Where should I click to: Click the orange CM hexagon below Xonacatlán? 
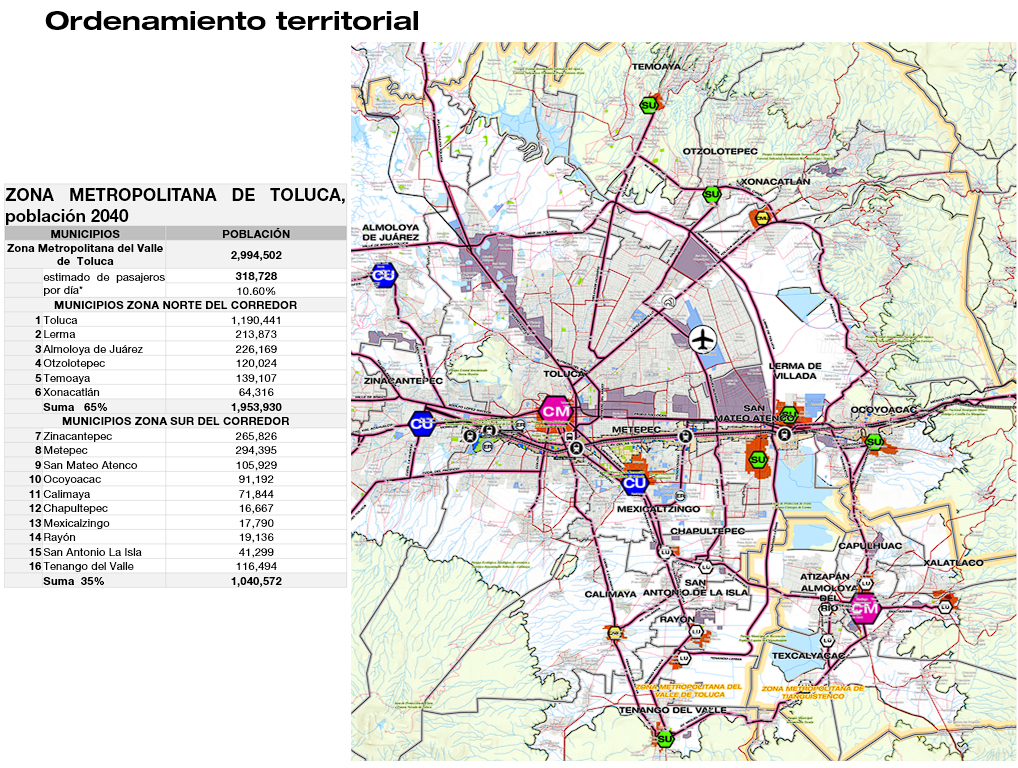point(762,219)
